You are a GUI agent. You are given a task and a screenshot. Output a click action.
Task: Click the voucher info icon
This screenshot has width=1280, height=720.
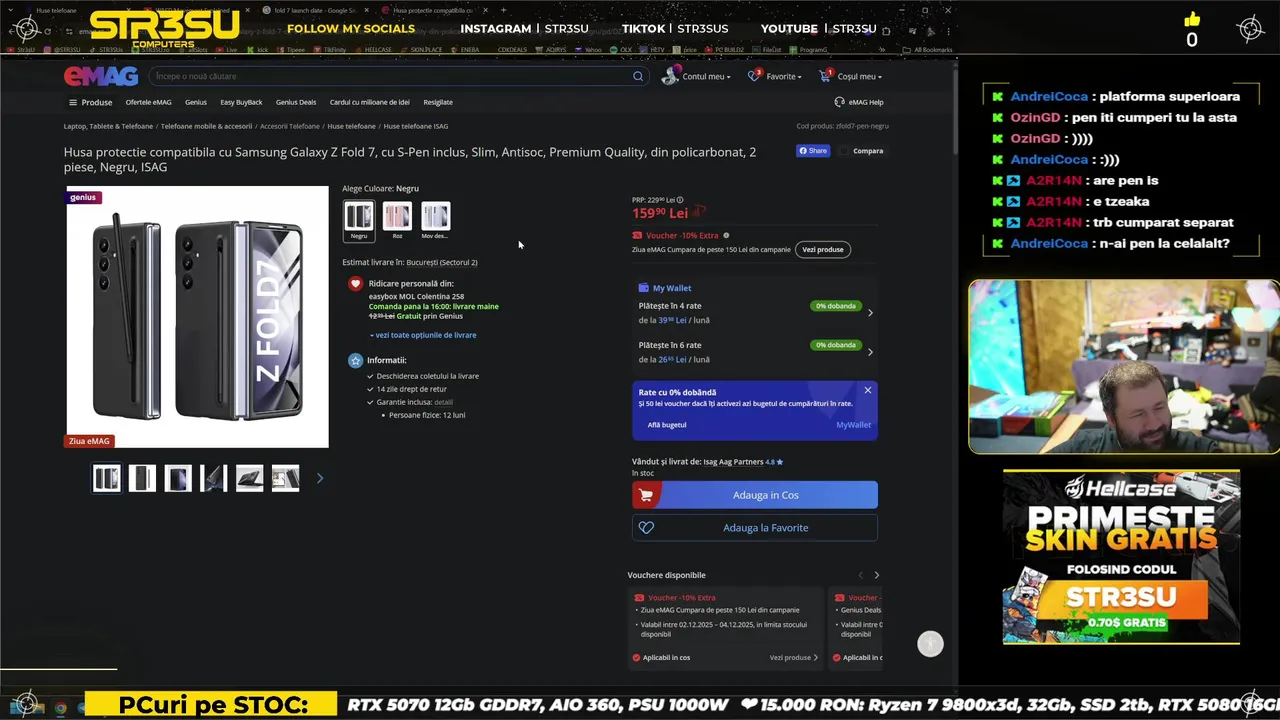coord(726,235)
